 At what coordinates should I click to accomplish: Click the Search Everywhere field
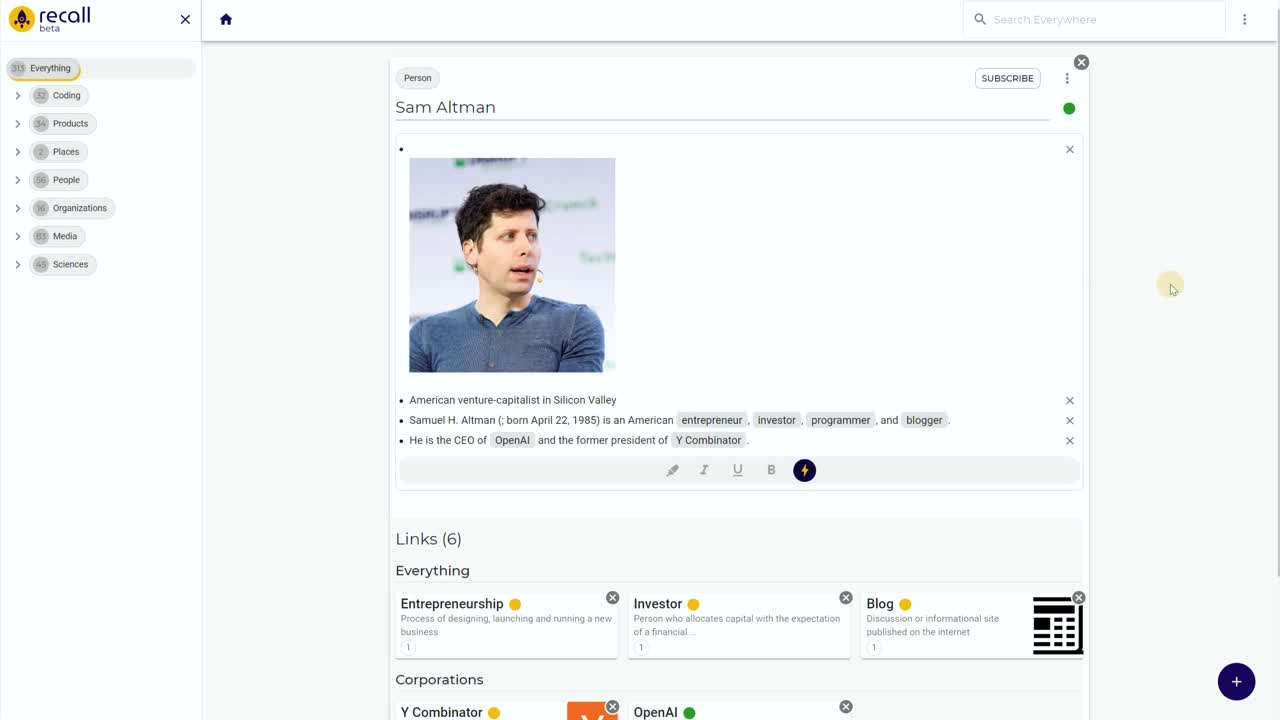point(1094,19)
